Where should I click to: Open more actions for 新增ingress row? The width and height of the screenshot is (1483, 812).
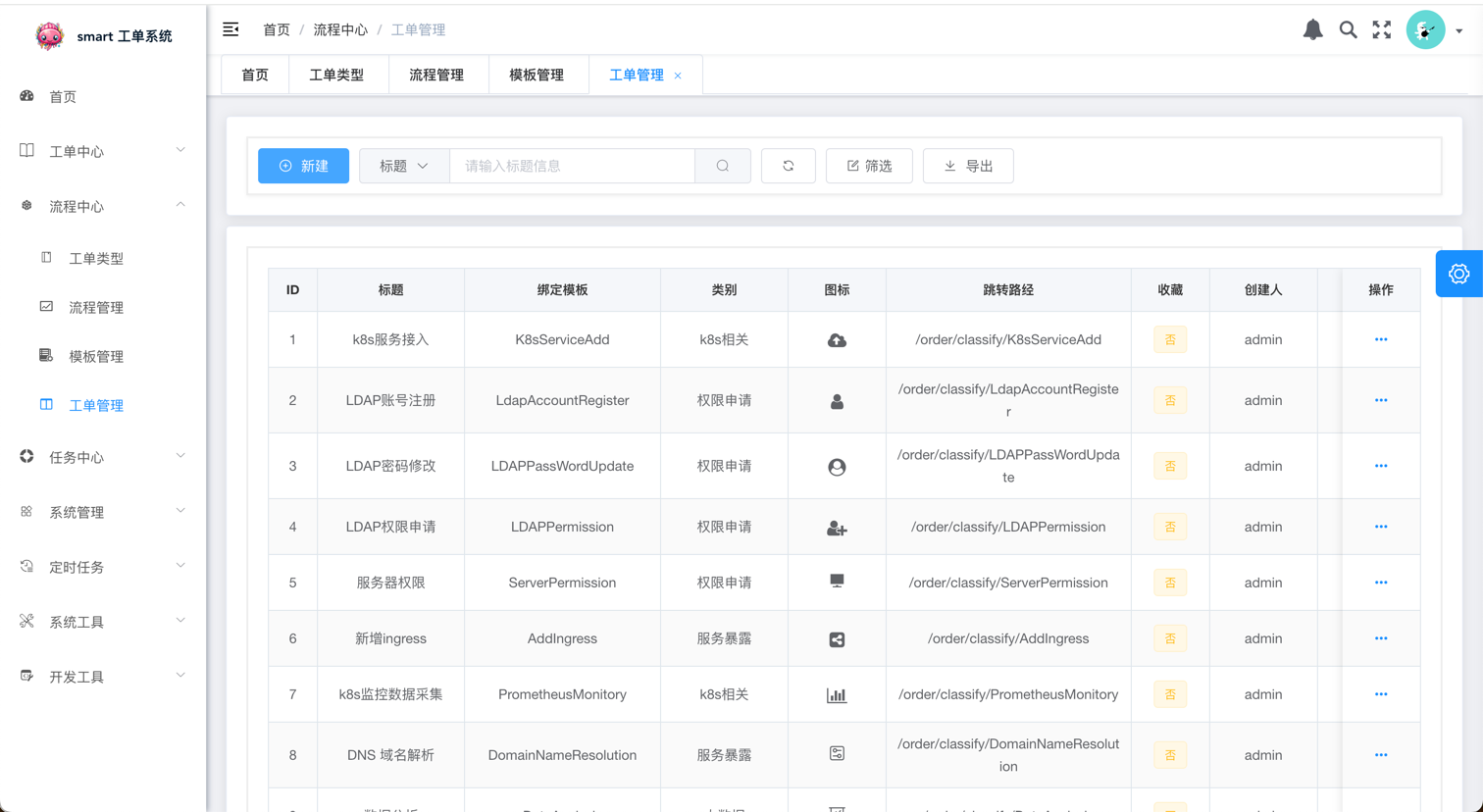1381,638
